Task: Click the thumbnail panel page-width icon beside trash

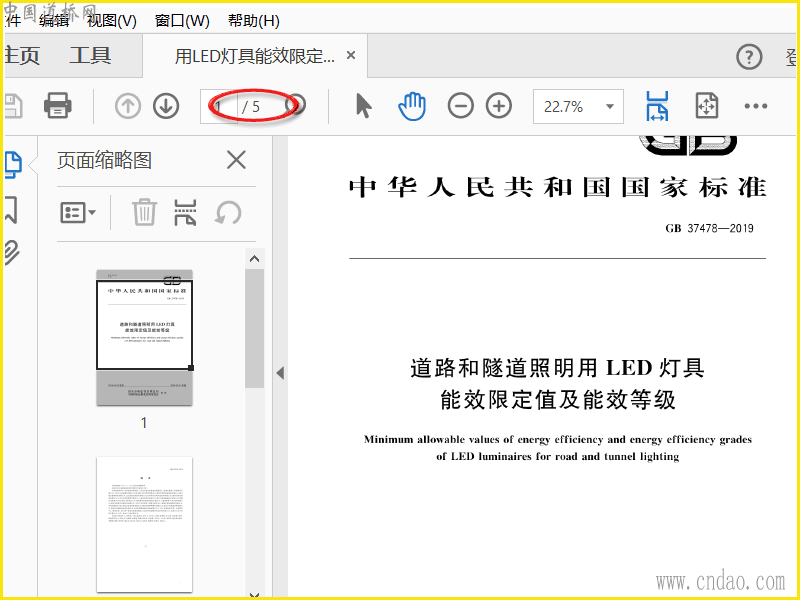Action: click(185, 212)
